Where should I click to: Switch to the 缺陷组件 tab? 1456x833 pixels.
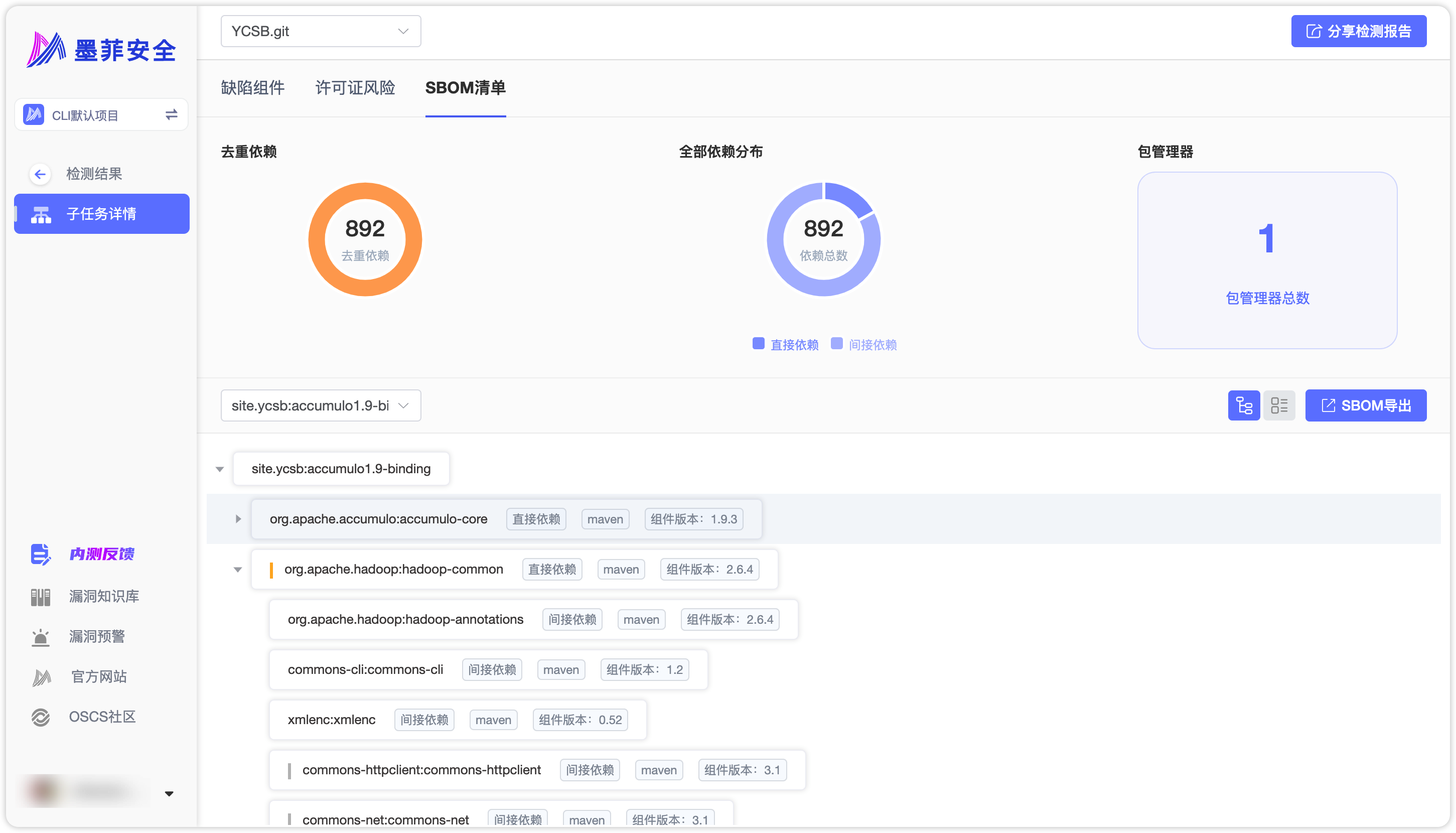click(x=252, y=87)
